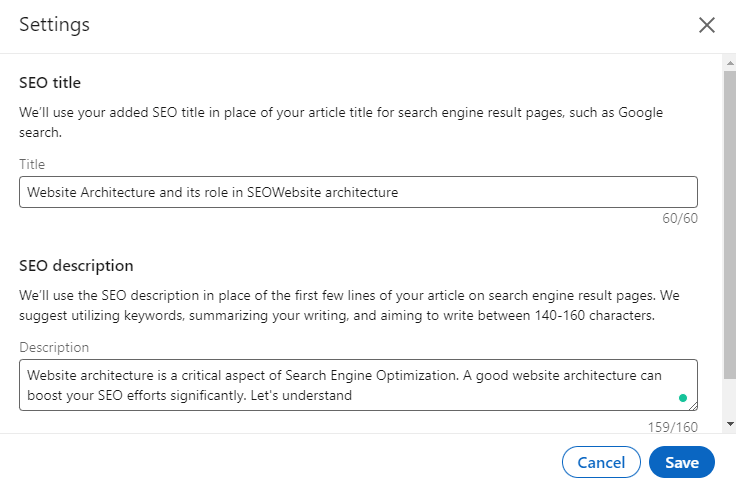Click the "Description" field label

click(54, 347)
